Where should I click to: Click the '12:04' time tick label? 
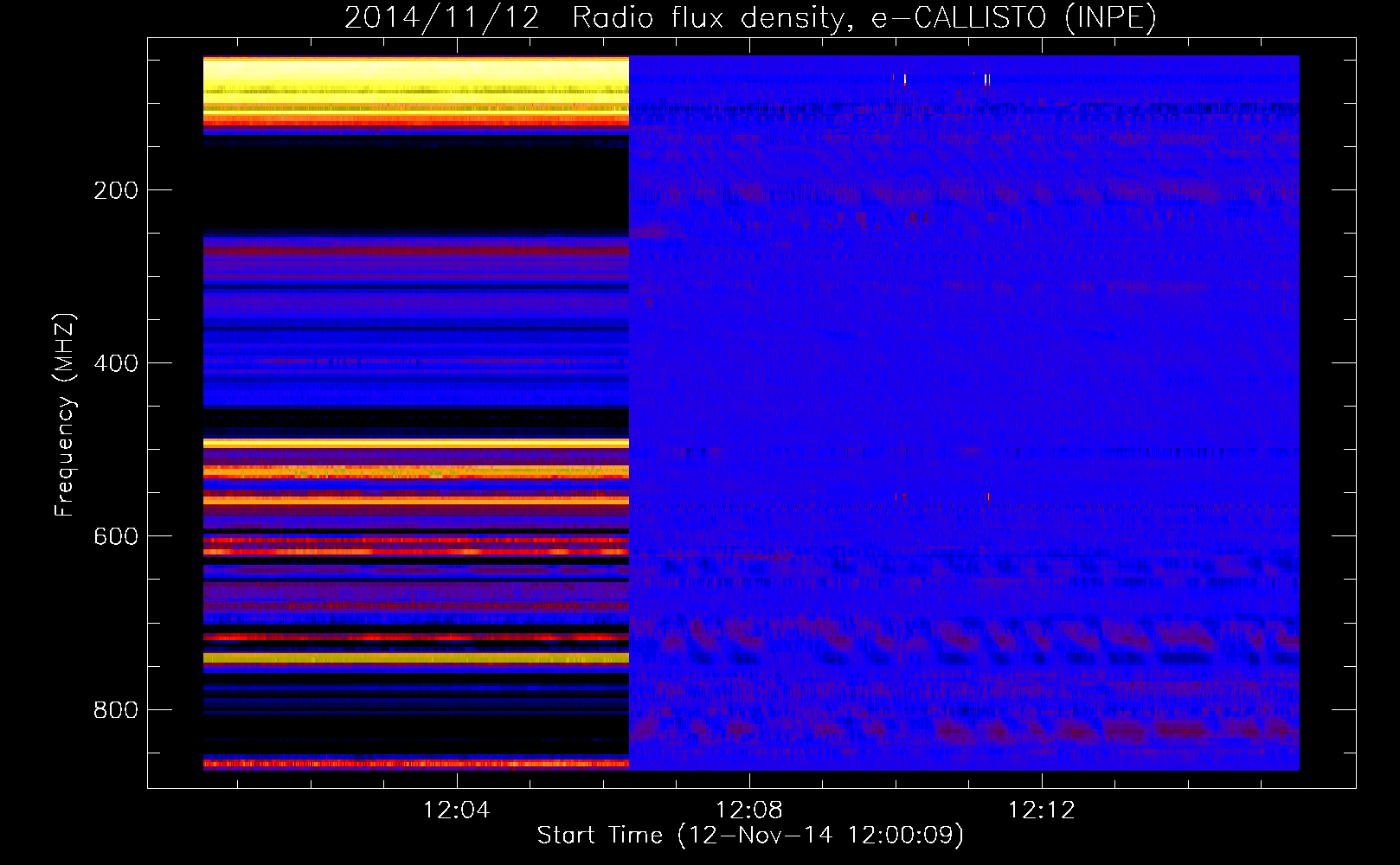pyautogui.click(x=456, y=810)
